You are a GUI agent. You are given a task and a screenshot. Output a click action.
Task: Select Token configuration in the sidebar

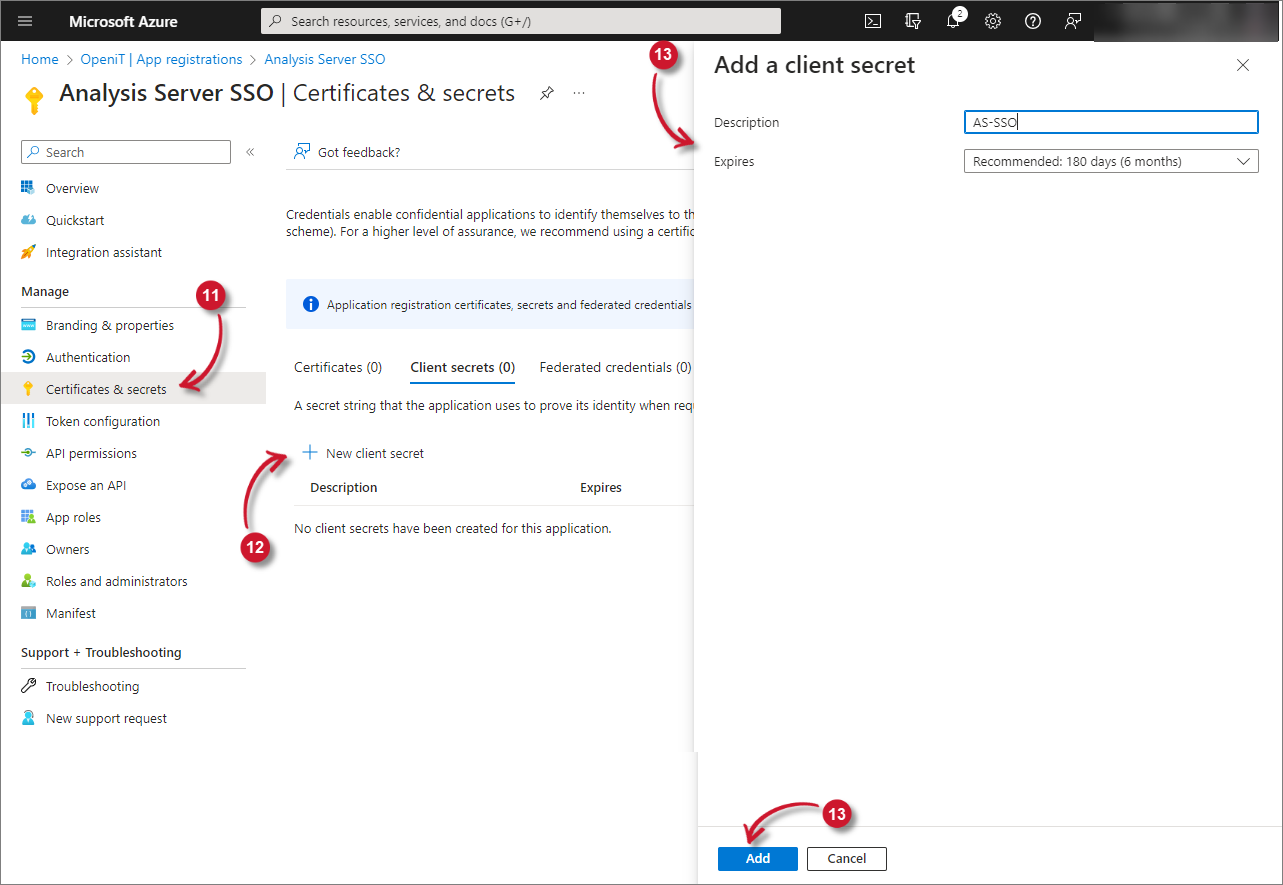click(x=103, y=421)
